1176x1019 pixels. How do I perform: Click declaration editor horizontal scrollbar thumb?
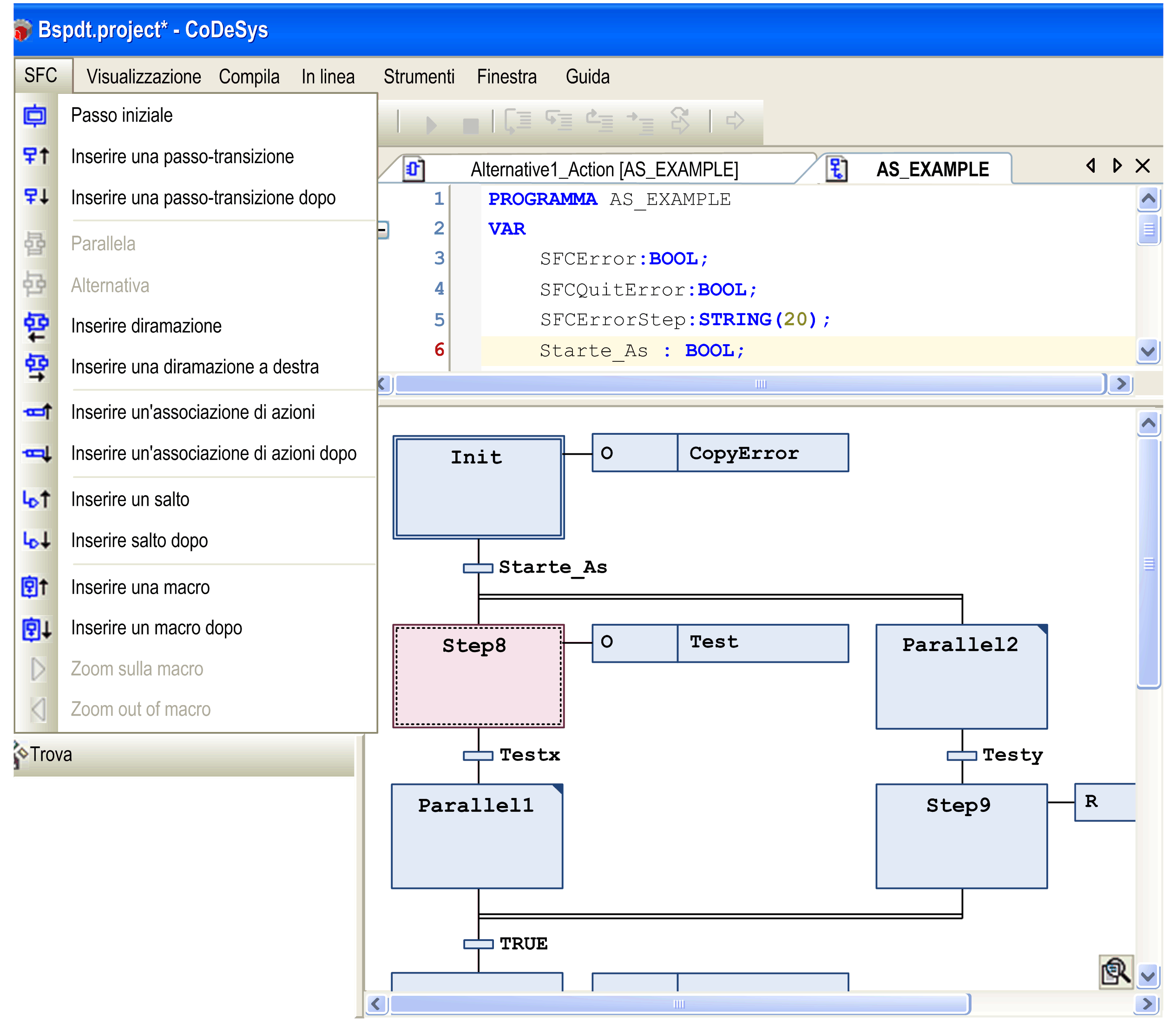(x=750, y=384)
